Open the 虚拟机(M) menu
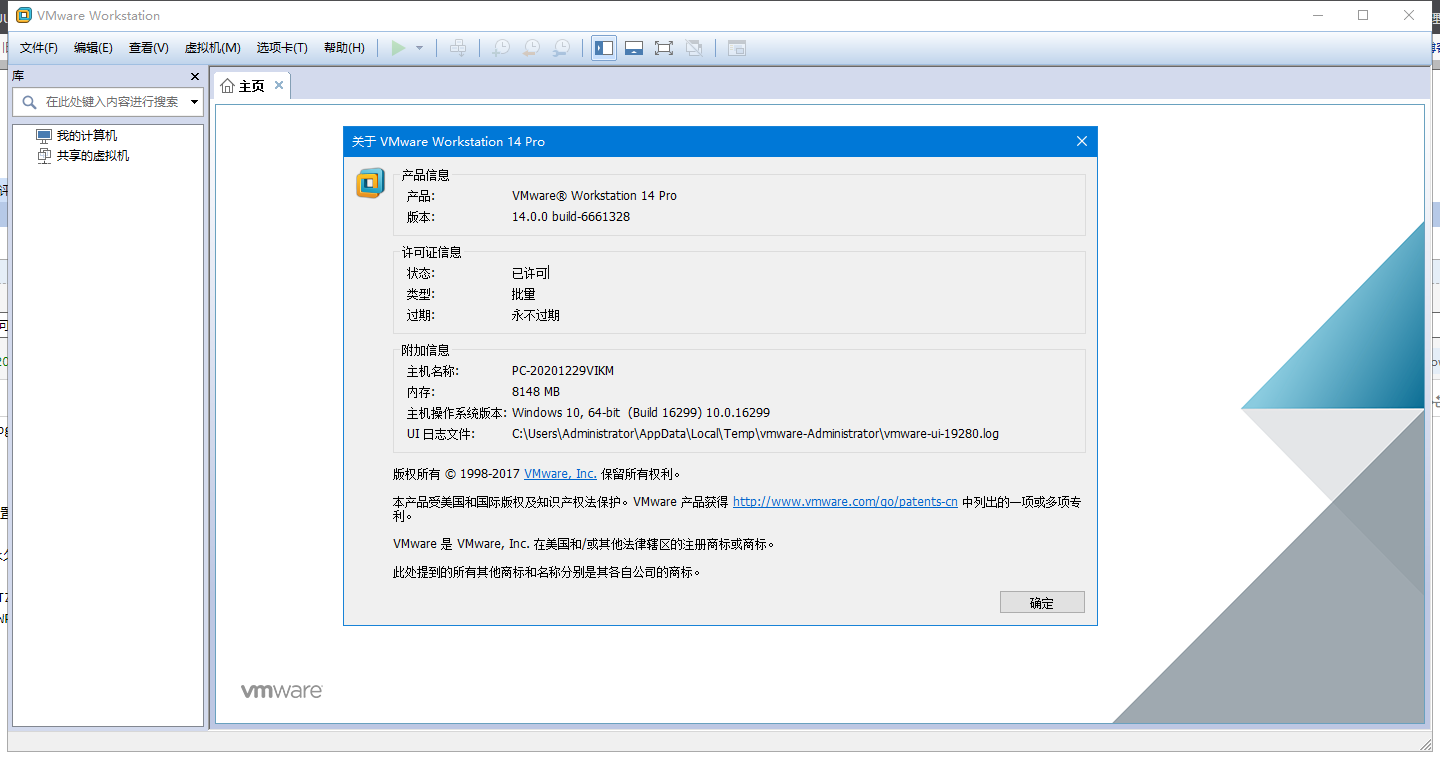The image size is (1440, 759). (x=213, y=48)
